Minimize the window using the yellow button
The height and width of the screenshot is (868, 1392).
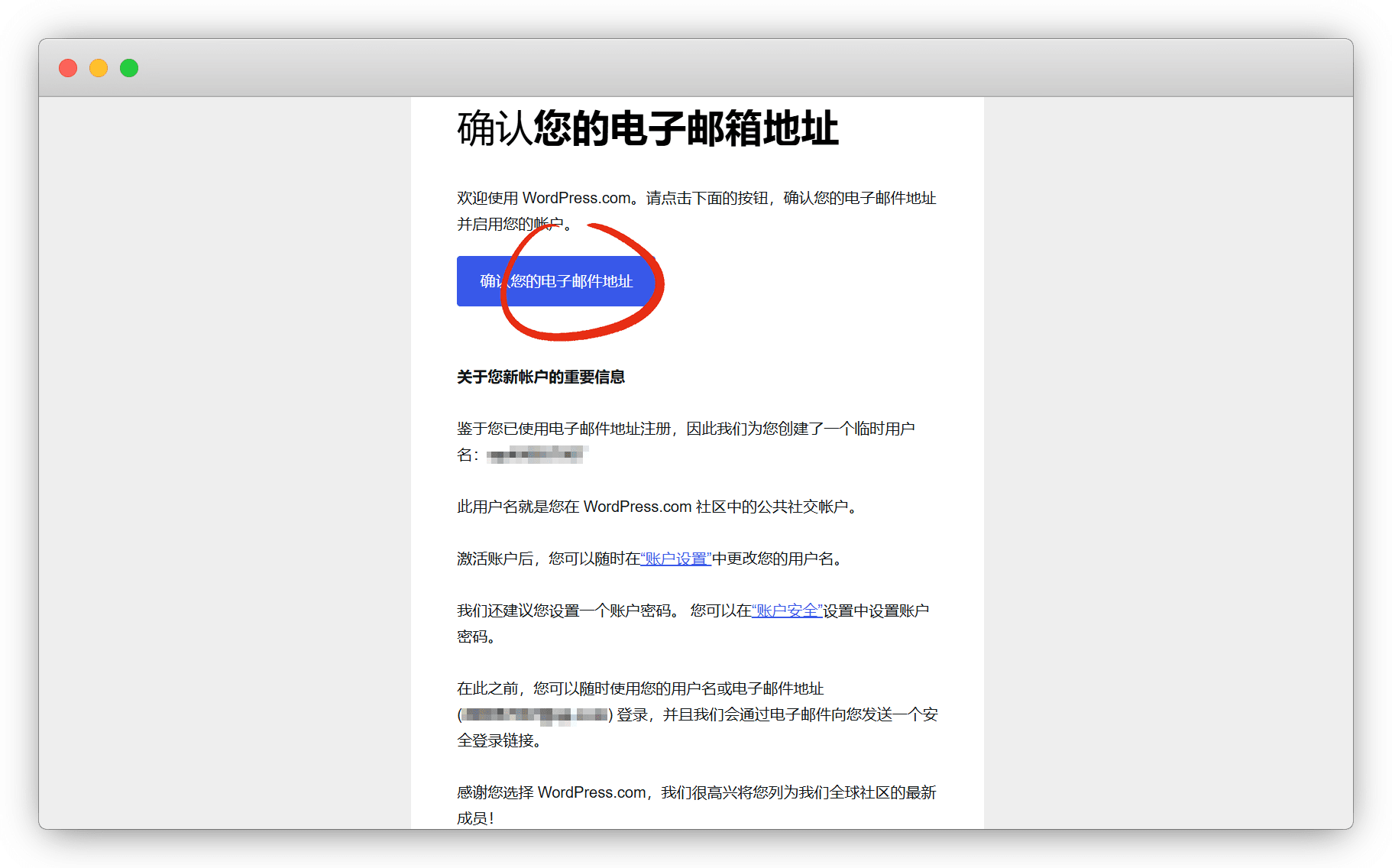tap(99, 68)
